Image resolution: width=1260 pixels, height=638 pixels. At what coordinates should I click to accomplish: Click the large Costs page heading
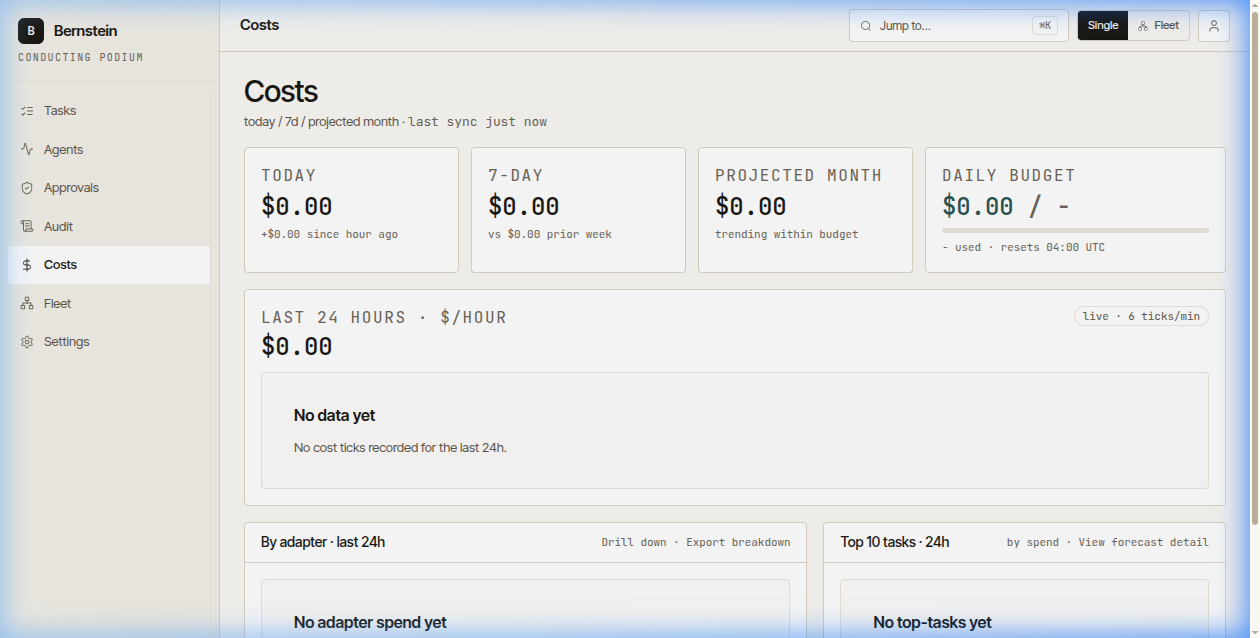coord(281,91)
